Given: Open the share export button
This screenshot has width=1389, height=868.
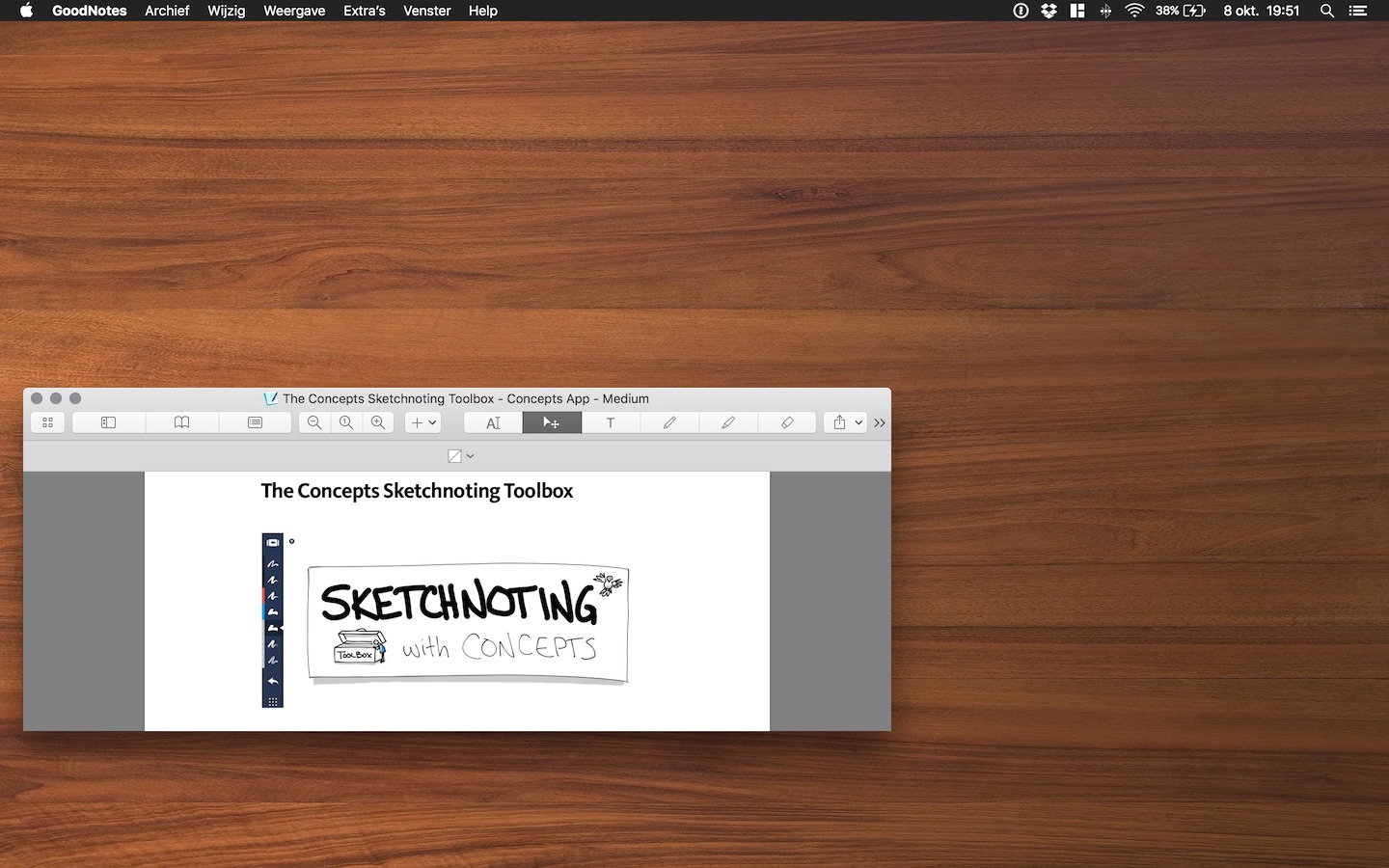Looking at the screenshot, I should 839,422.
